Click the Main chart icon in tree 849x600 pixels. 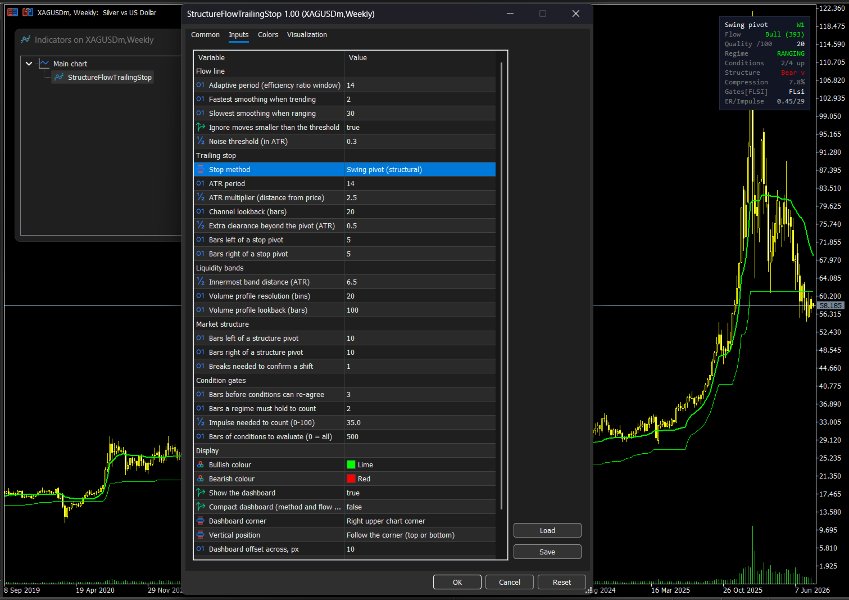pyautogui.click(x=44, y=63)
